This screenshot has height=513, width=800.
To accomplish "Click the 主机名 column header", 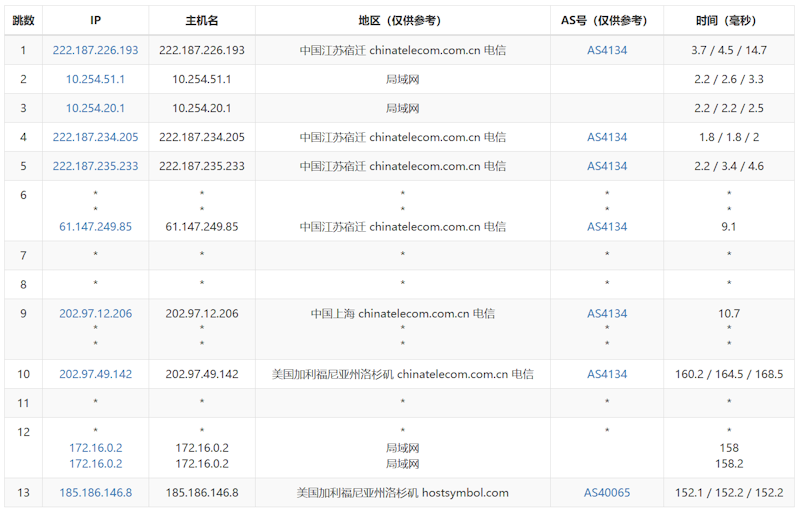I will click(x=202, y=20).
